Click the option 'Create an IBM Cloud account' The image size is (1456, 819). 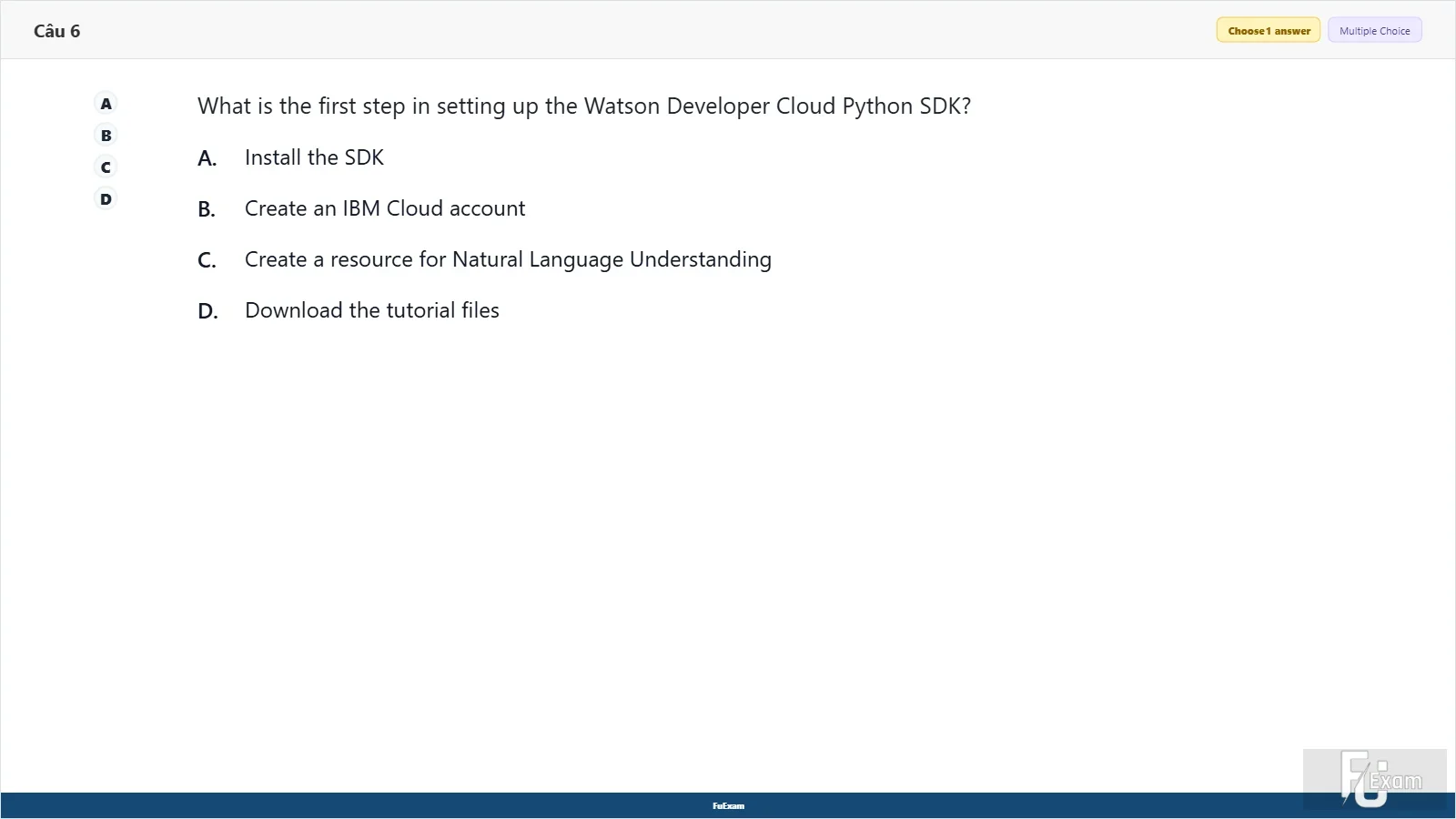[385, 208]
